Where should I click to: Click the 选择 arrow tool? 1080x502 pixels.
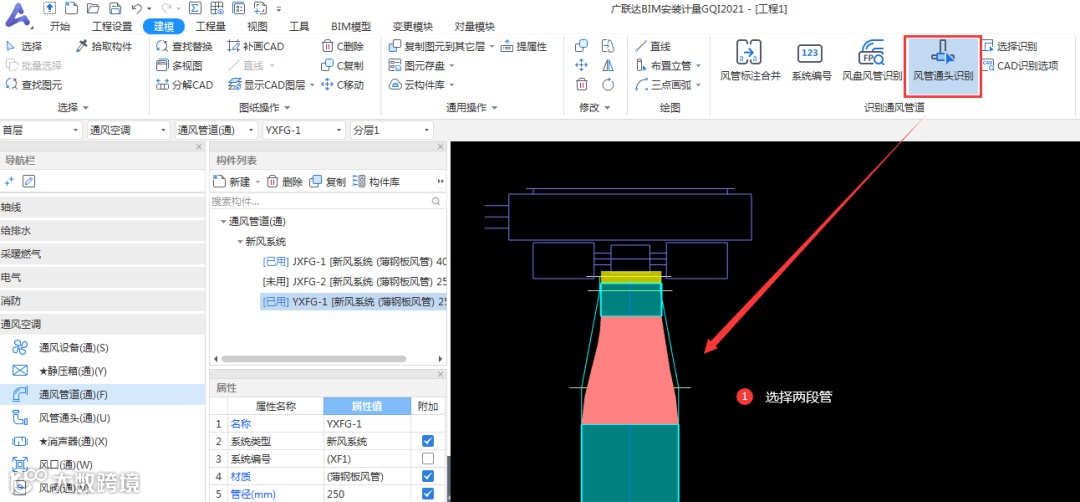tap(23, 46)
